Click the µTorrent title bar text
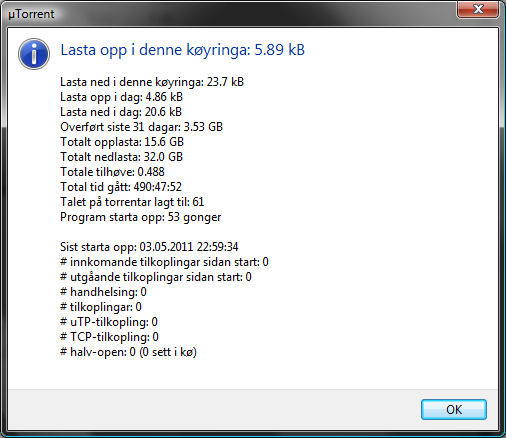The width and height of the screenshot is (507, 438). [31, 14]
